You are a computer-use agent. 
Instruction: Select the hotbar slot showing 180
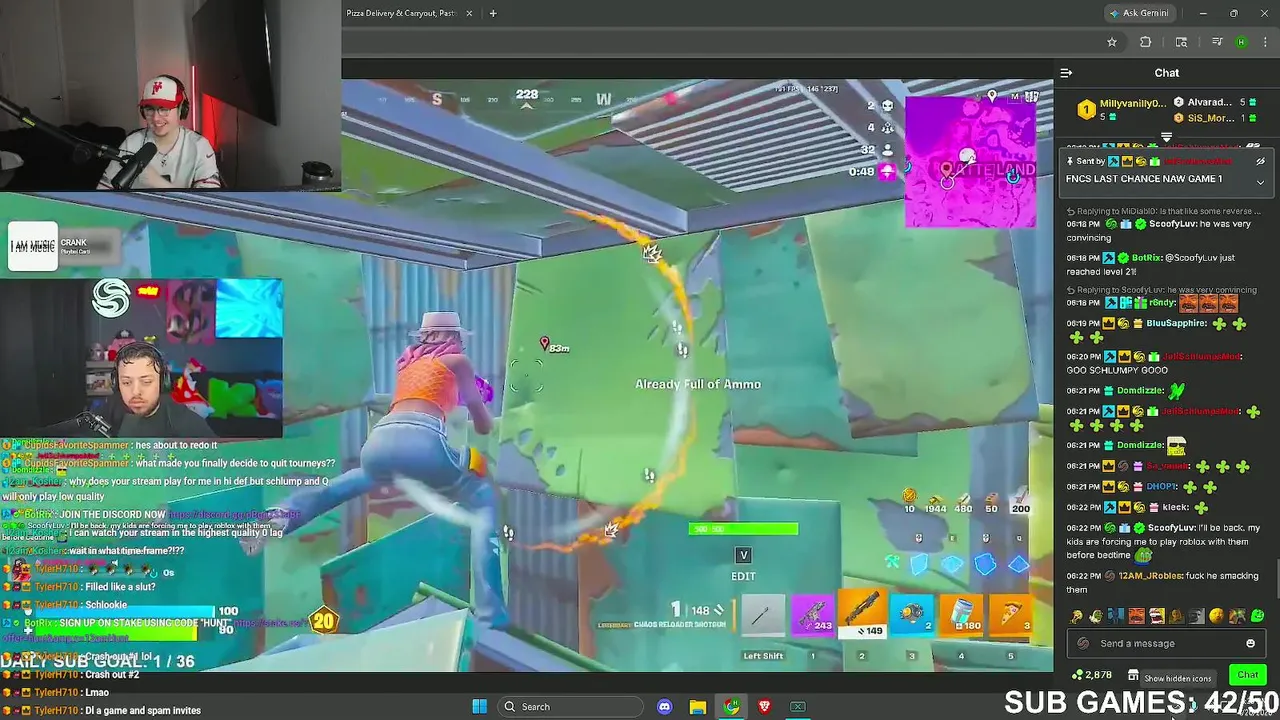[x=961, y=617]
